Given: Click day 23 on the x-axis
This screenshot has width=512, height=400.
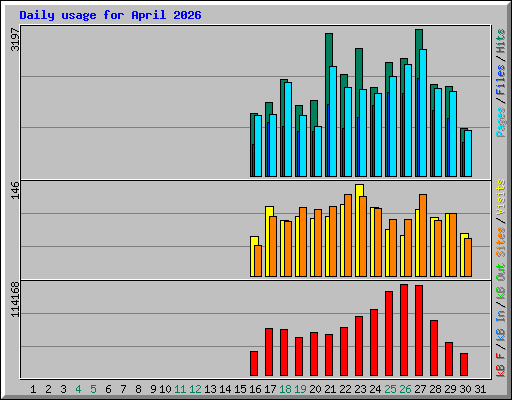Looking at the screenshot, I should click(x=360, y=389).
